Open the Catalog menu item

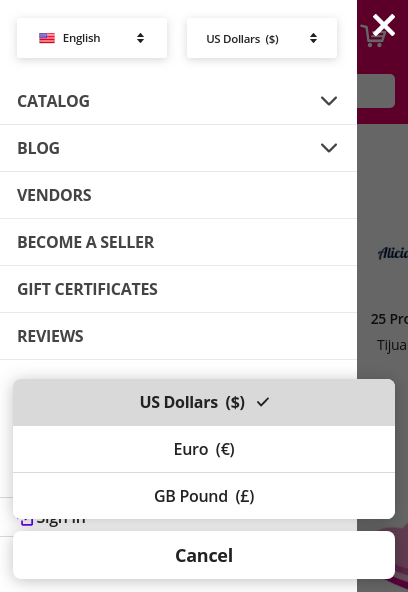point(54,101)
